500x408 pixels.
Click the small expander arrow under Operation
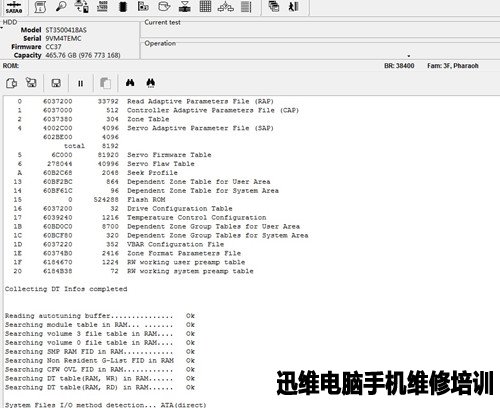click(x=409, y=56)
